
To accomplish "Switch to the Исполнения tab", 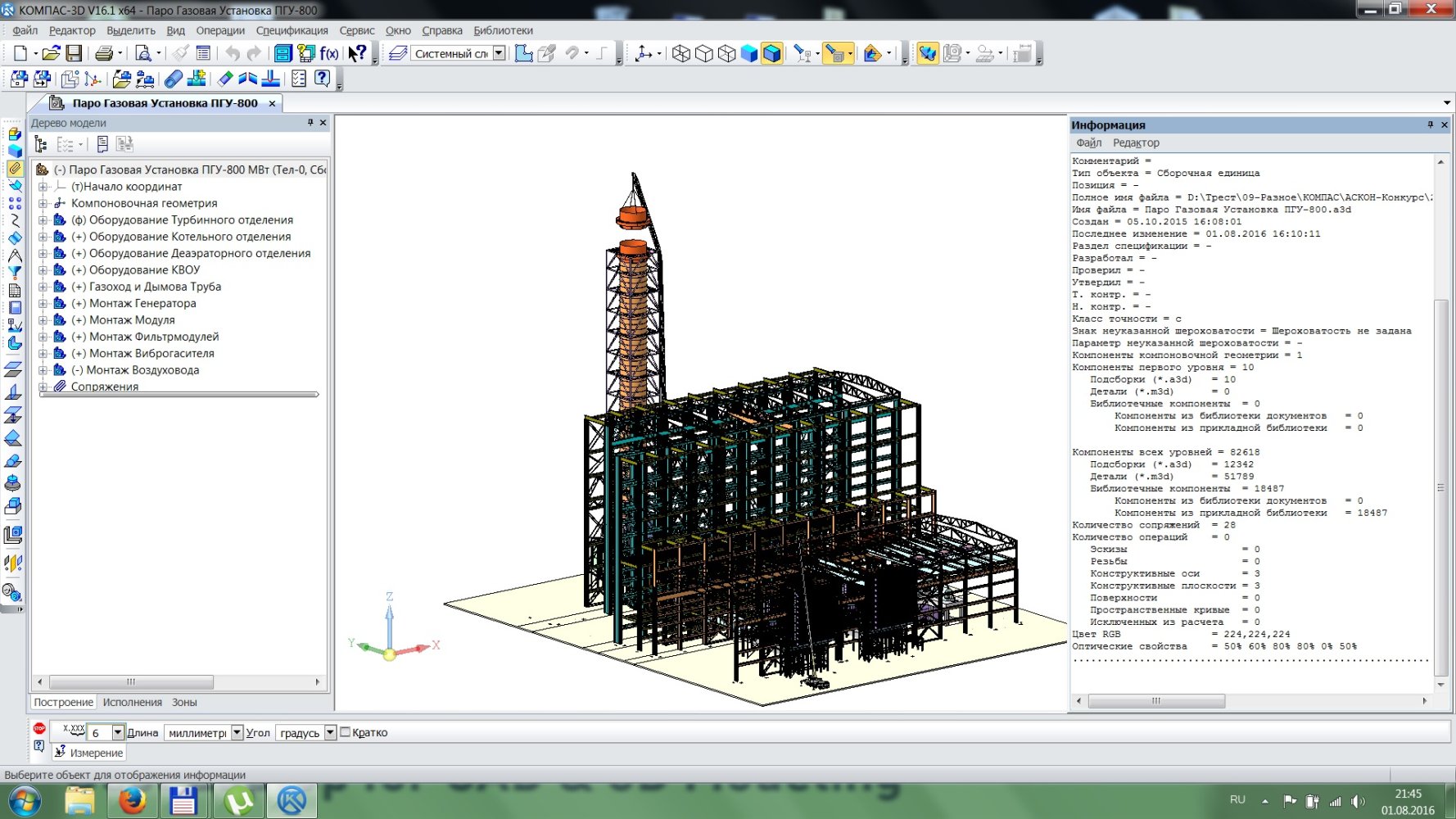I will tap(132, 702).
